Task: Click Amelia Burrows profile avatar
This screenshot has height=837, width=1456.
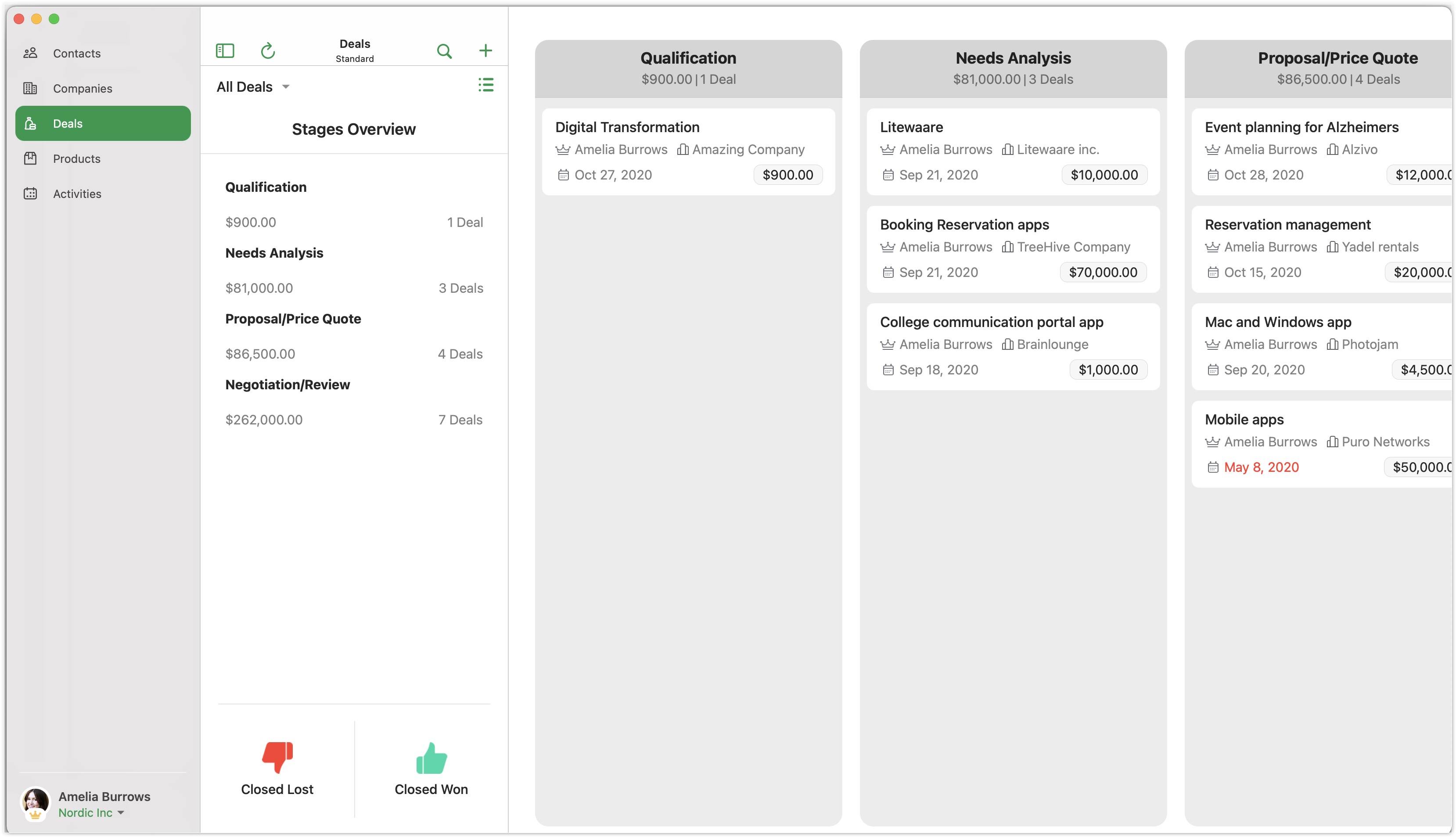Action: 36,801
